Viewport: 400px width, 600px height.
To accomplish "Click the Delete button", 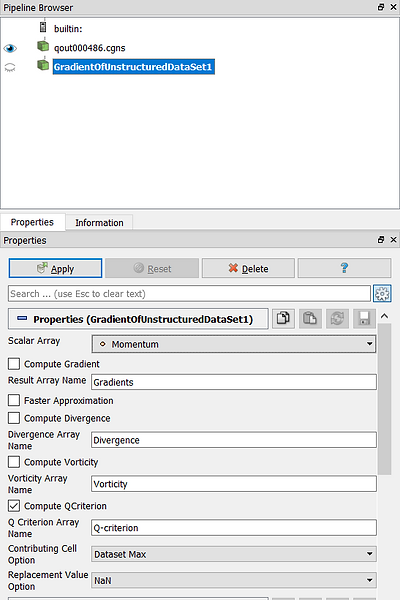I will (x=248, y=268).
